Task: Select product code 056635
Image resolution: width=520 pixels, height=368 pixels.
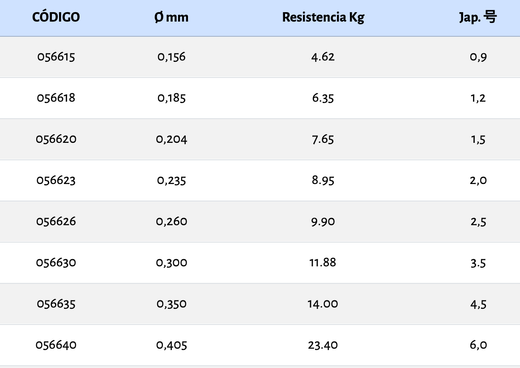Action: pos(56,304)
